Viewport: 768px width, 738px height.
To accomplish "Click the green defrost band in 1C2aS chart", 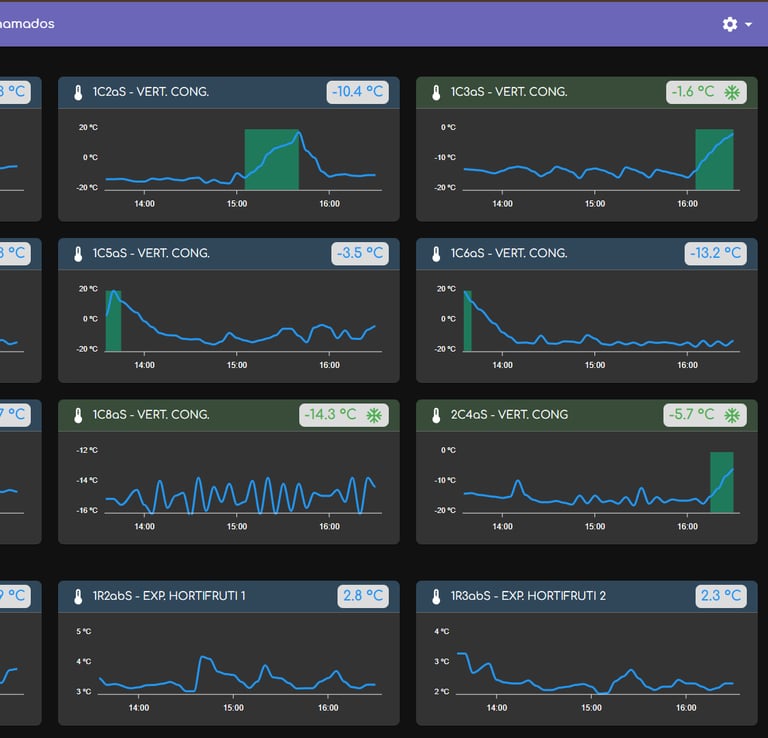I will [x=271, y=160].
